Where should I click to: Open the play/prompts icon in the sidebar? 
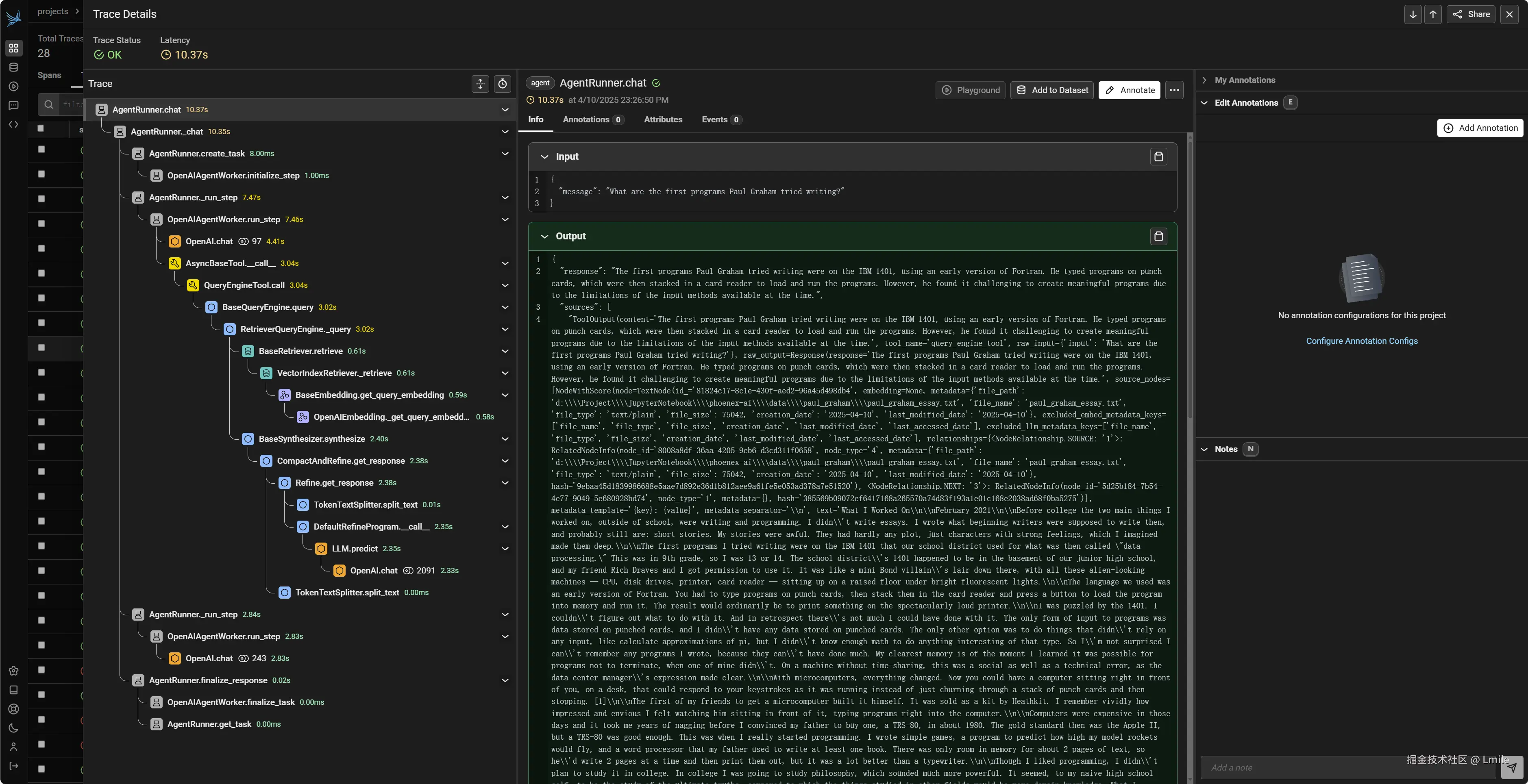(14, 86)
